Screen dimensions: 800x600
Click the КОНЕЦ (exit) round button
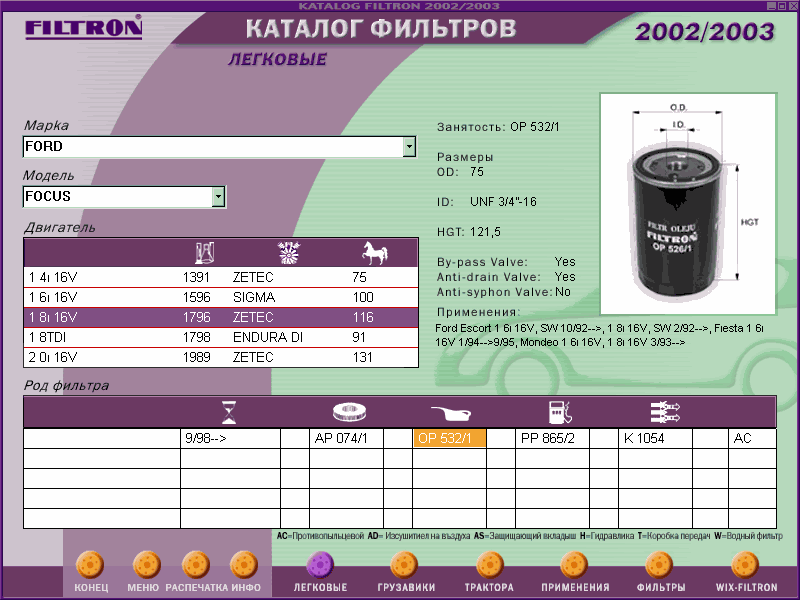[90, 565]
